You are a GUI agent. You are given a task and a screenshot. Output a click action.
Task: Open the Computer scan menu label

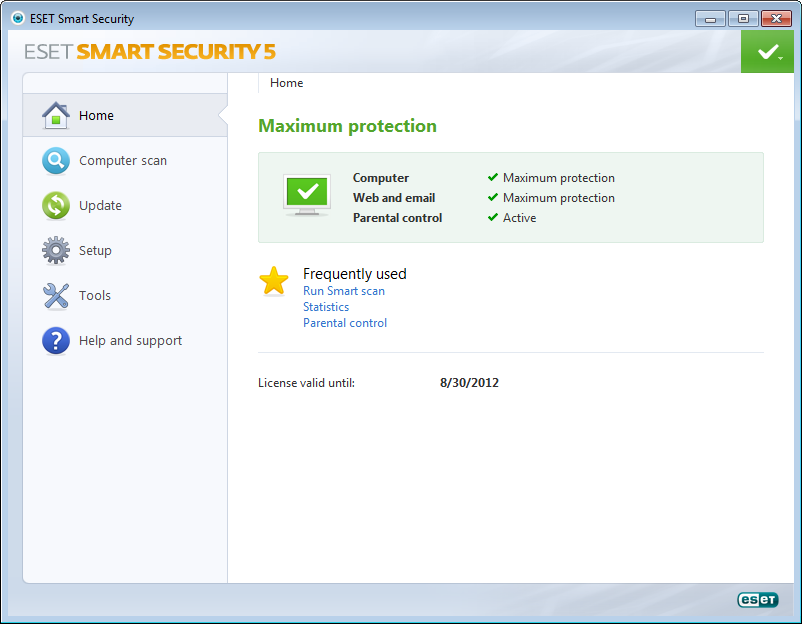[123, 161]
